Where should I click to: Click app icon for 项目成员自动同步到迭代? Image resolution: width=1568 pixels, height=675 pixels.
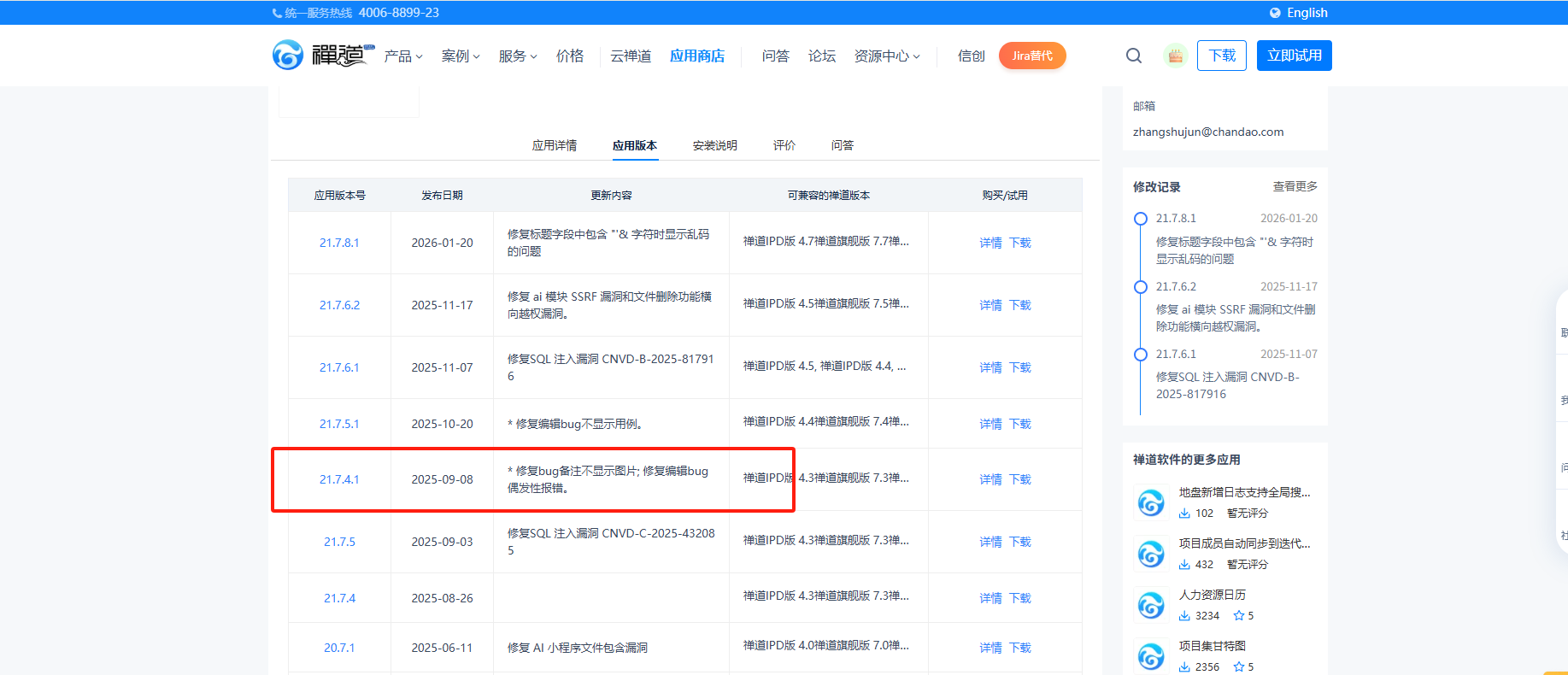pos(1151,554)
